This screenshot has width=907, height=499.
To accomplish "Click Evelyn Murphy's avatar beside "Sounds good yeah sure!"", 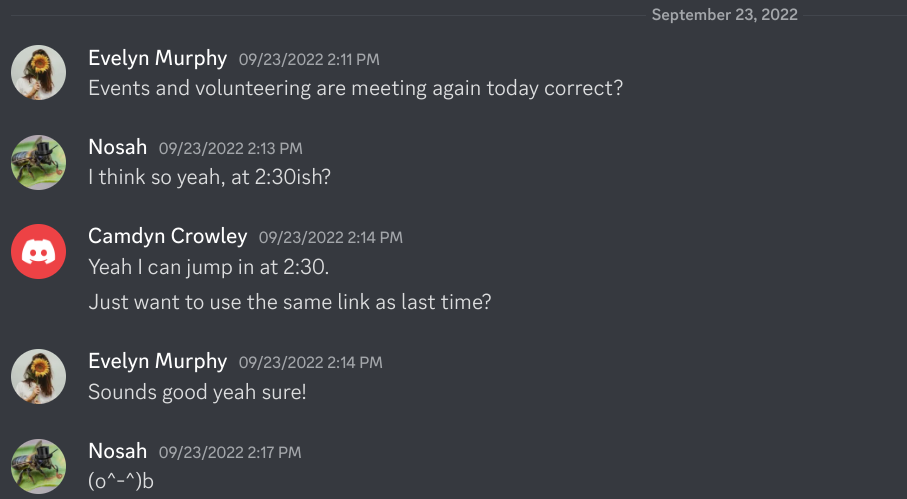I will tap(39, 377).
